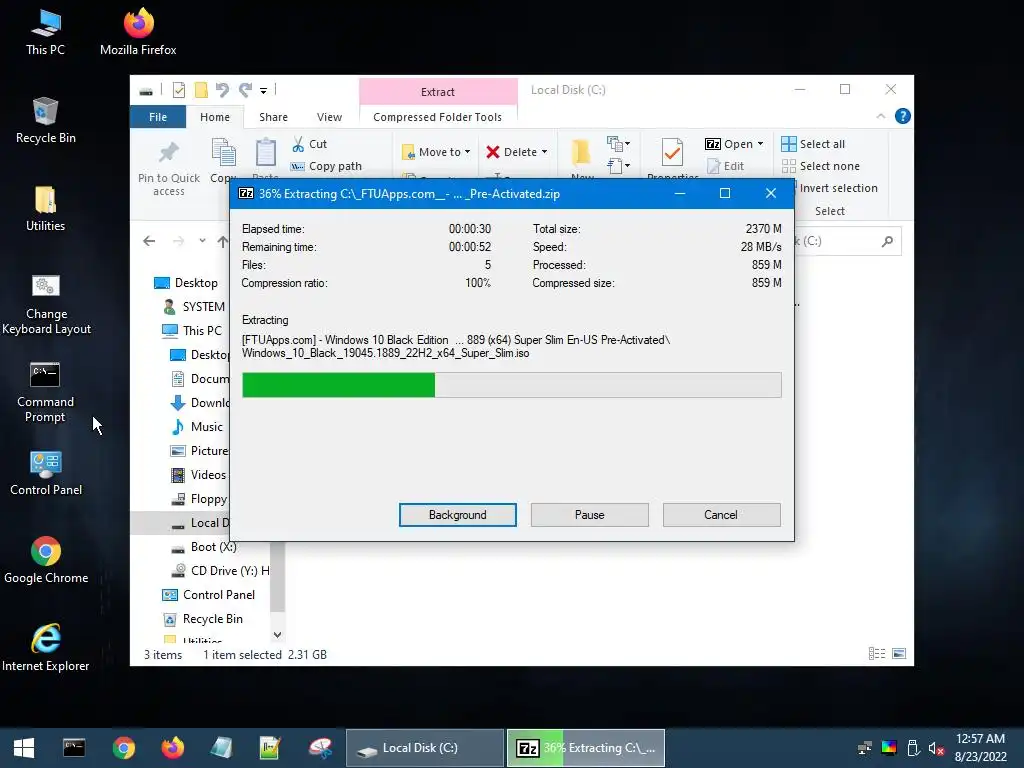
Task: Go back with the Back arrow
Action: click(150, 241)
